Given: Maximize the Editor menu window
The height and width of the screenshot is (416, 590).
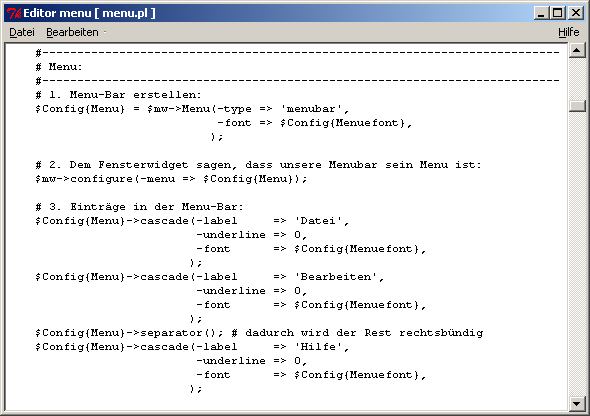Looking at the screenshot, I should 557,13.
